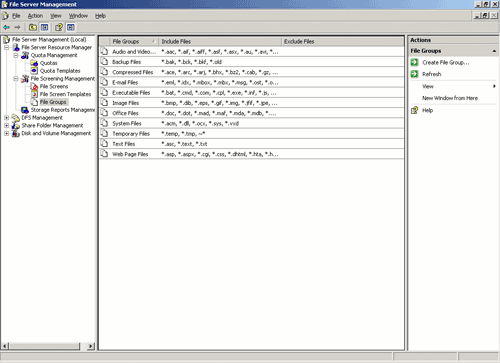Click the System Files row icon
Screen dimensions: 500x363
[x=105, y=123]
